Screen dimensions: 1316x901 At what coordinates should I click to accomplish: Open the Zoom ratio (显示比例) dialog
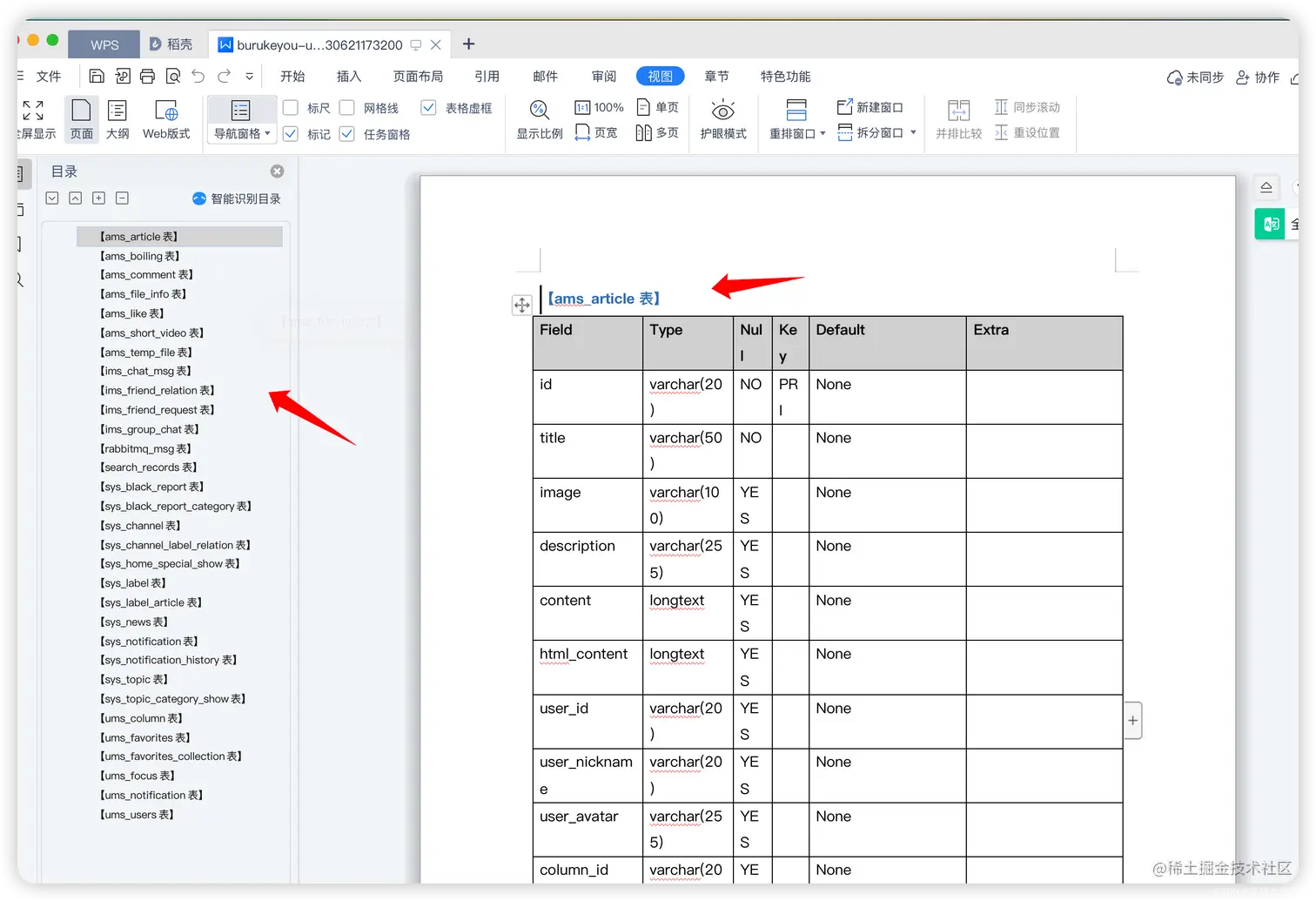coord(540,119)
